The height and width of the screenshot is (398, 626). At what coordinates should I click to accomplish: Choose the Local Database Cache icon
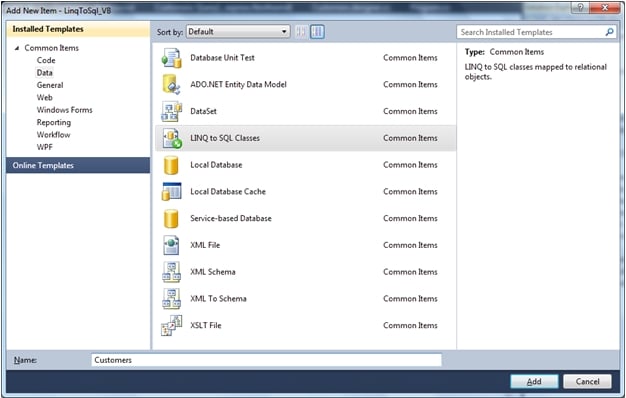pos(172,192)
